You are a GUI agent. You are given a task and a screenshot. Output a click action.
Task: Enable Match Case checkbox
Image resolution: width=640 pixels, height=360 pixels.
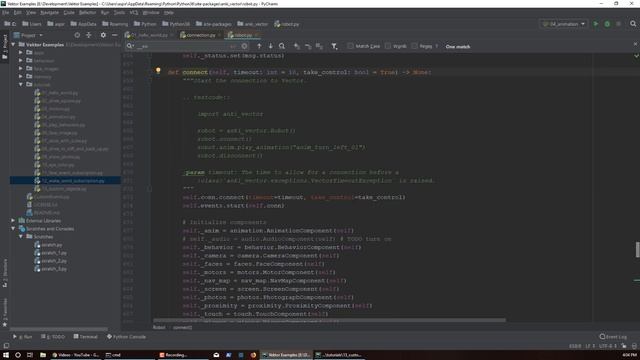pos(350,46)
